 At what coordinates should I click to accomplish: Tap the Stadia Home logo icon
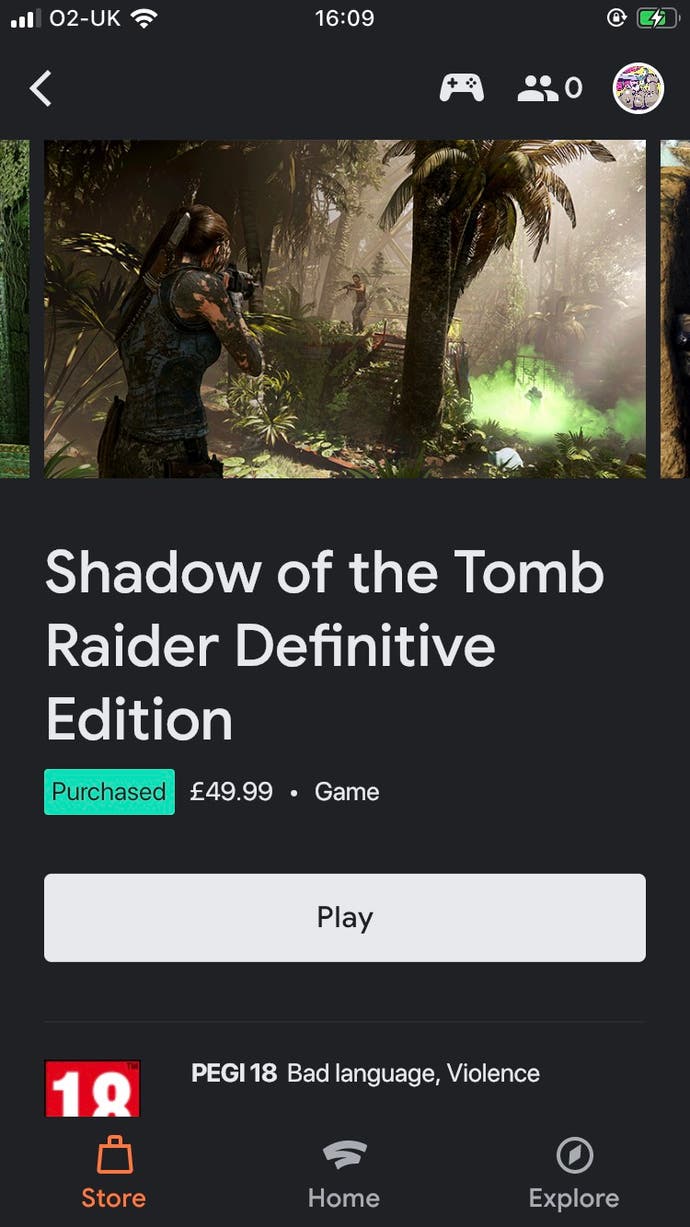(344, 1156)
